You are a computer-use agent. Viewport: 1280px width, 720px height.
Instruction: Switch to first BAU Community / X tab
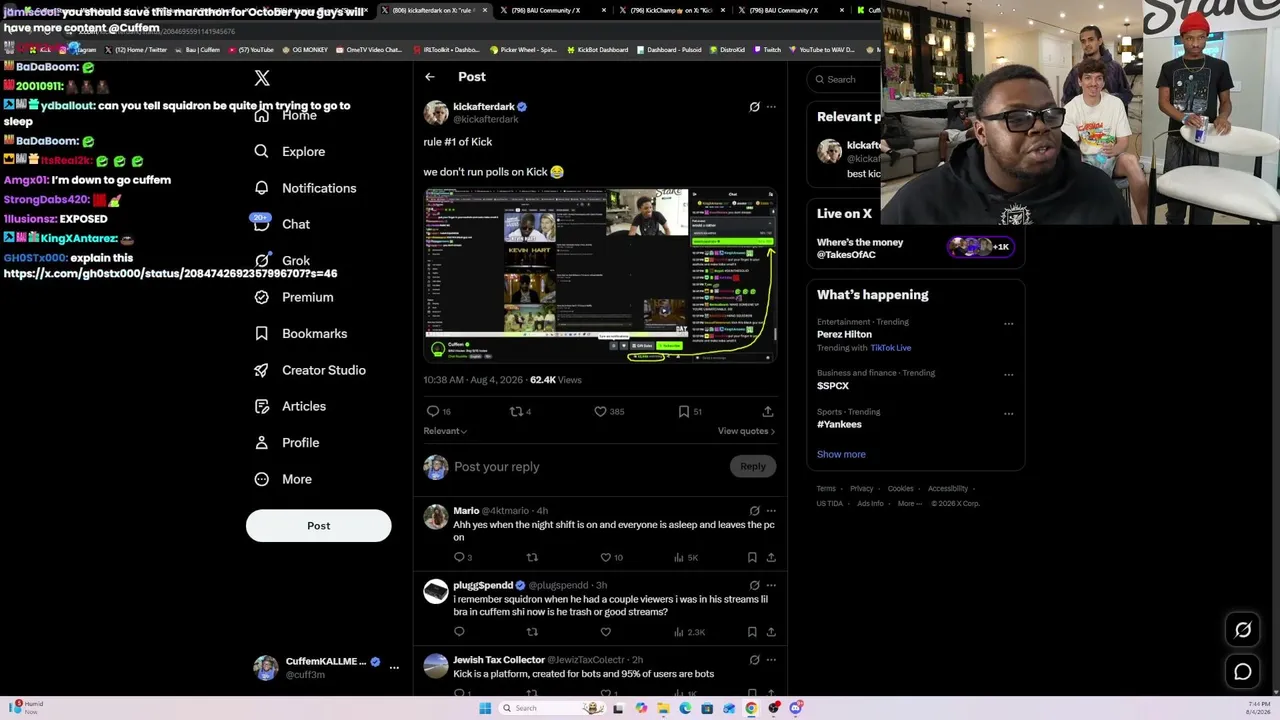552,10
